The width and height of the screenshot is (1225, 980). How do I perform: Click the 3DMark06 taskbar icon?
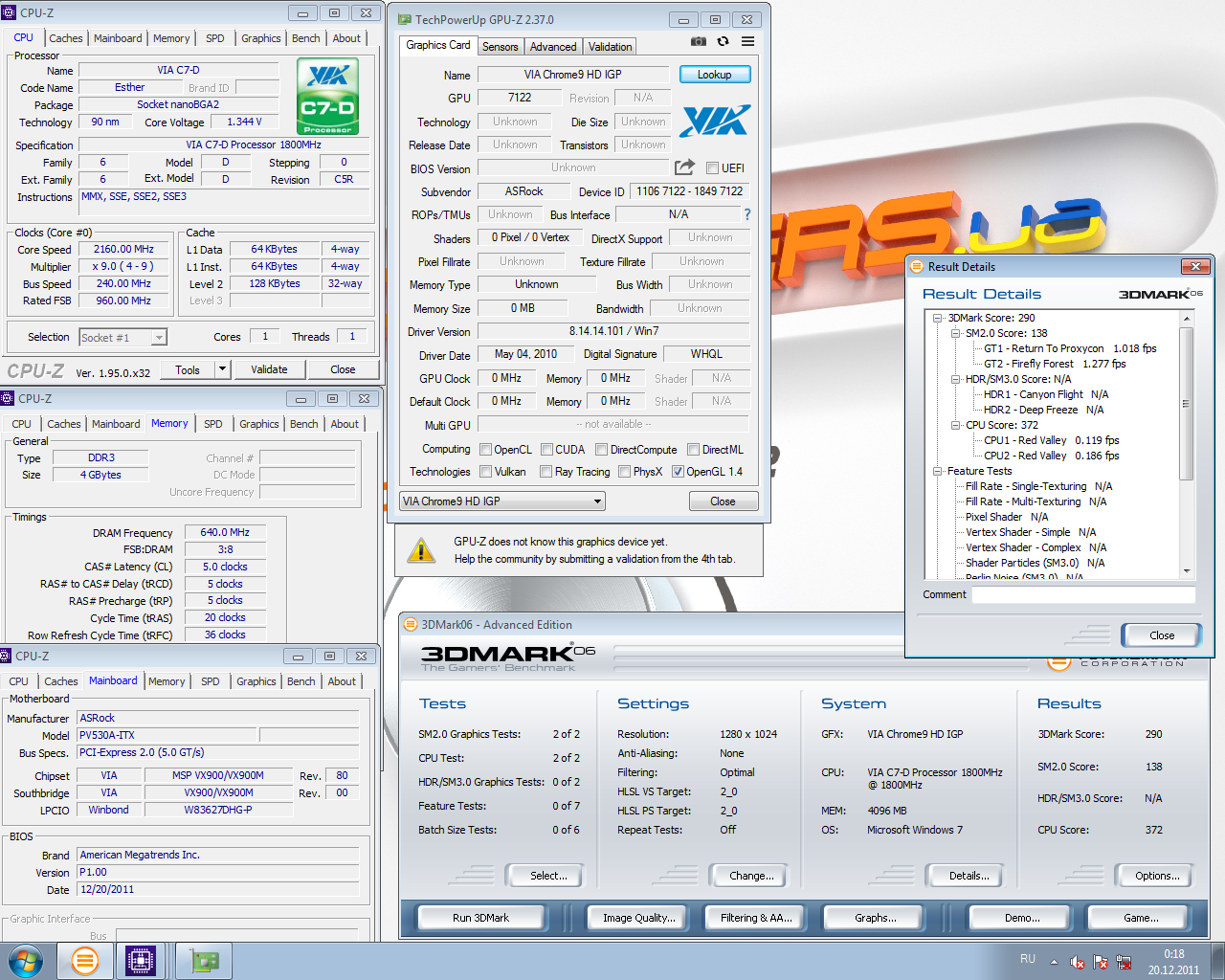85,961
